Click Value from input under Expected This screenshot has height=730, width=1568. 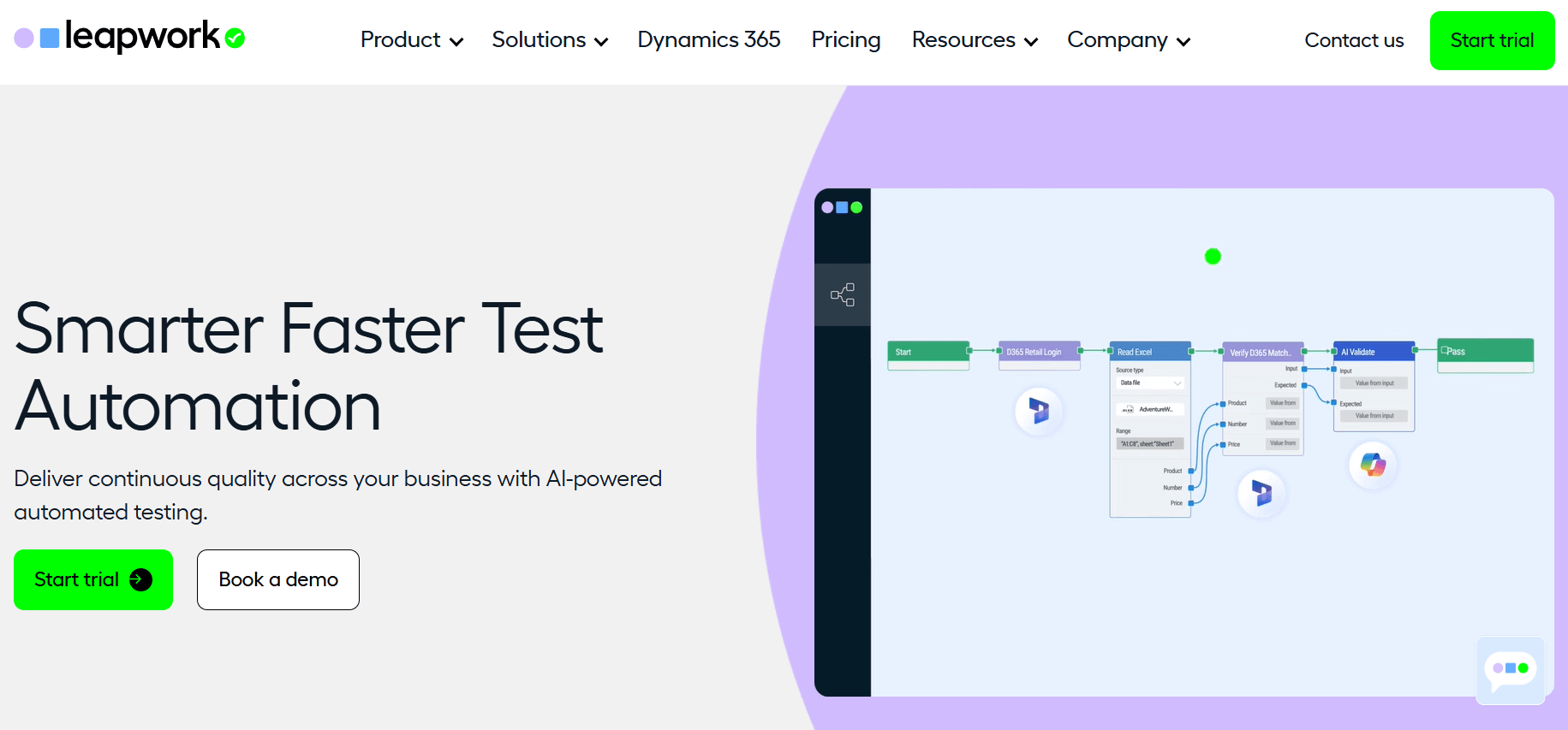tap(1374, 416)
